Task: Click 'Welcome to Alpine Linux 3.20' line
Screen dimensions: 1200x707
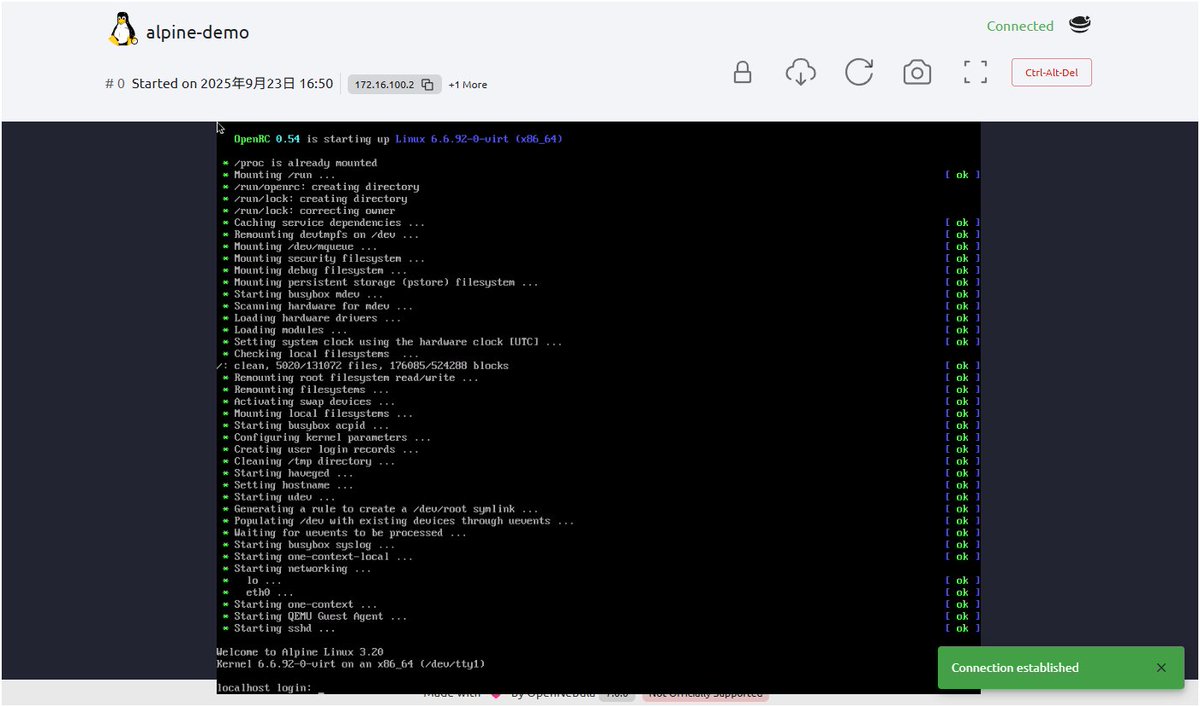Action: pos(300,652)
